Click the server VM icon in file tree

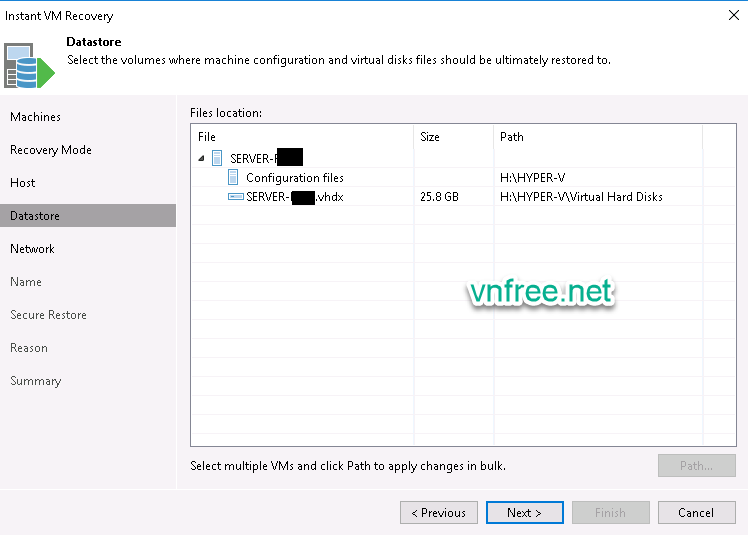click(x=217, y=158)
